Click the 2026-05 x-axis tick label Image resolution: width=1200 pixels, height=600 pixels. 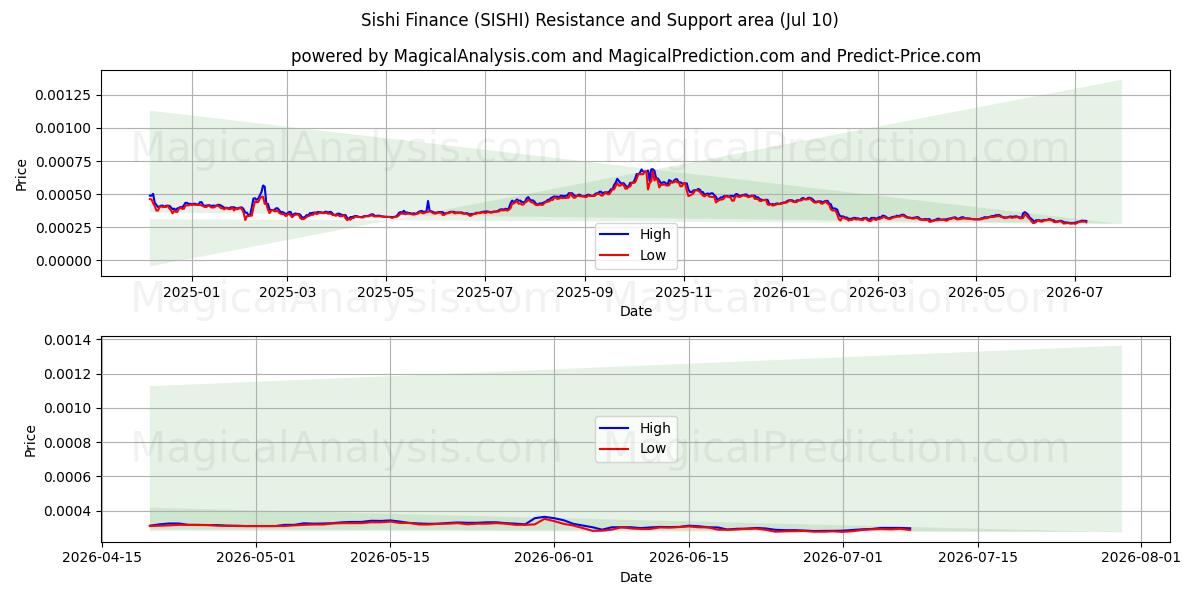(976, 292)
